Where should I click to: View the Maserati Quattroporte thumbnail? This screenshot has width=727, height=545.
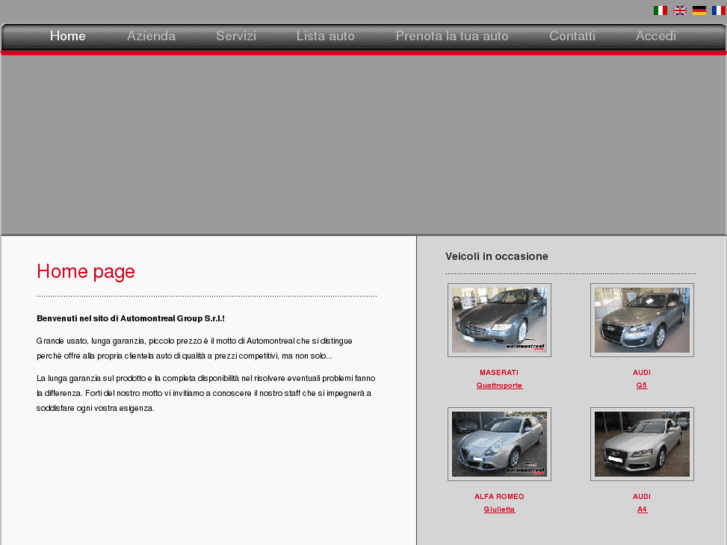499,320
